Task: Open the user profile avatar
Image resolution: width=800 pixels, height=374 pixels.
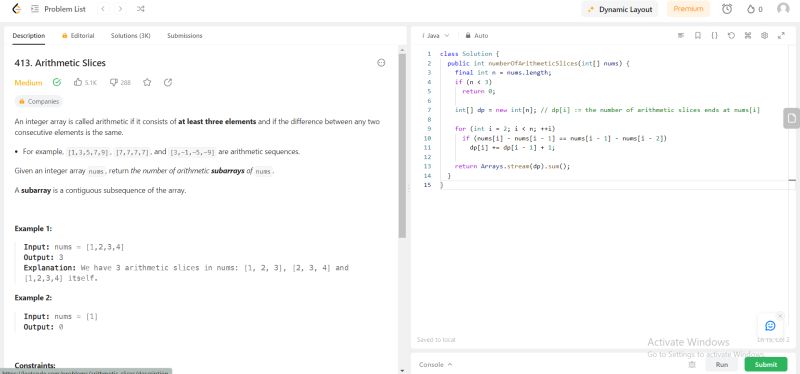Action: pos(783,9)
